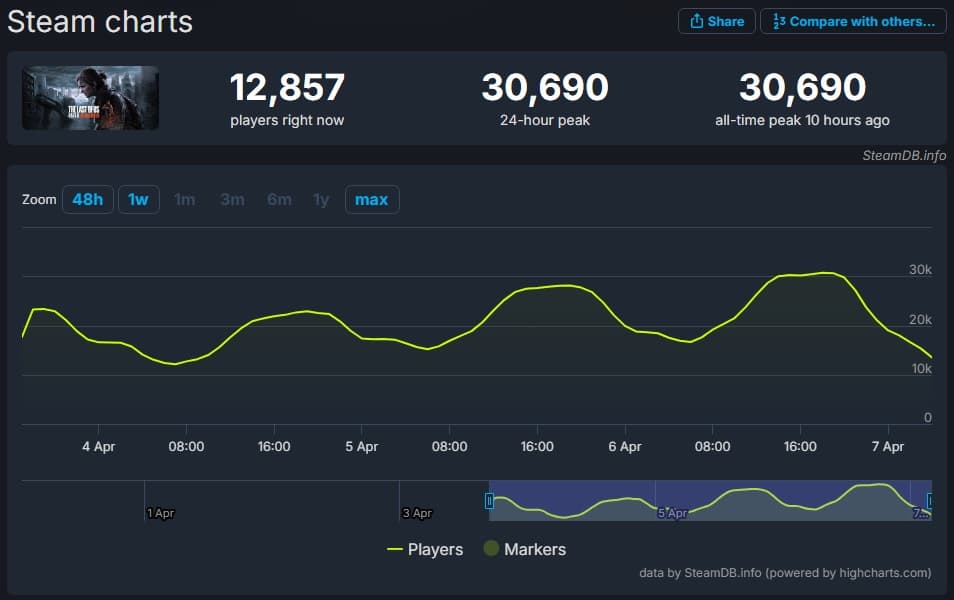Select the 1y zoom option

(x=321, y=200)
